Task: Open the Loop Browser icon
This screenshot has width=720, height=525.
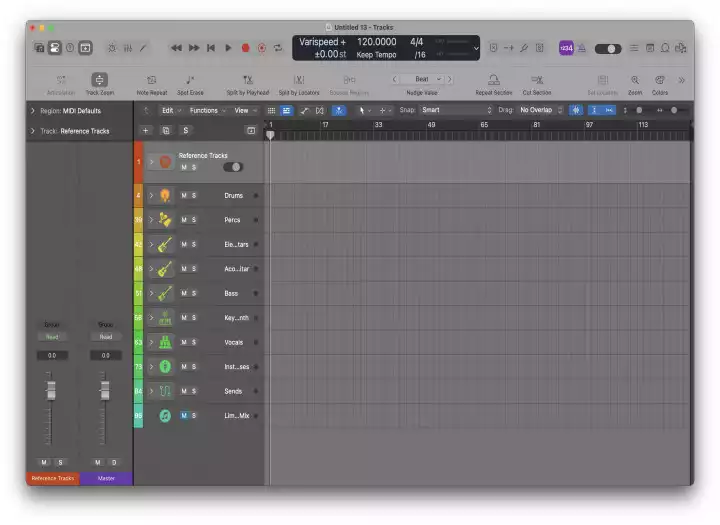Action: tap(665, 48)
